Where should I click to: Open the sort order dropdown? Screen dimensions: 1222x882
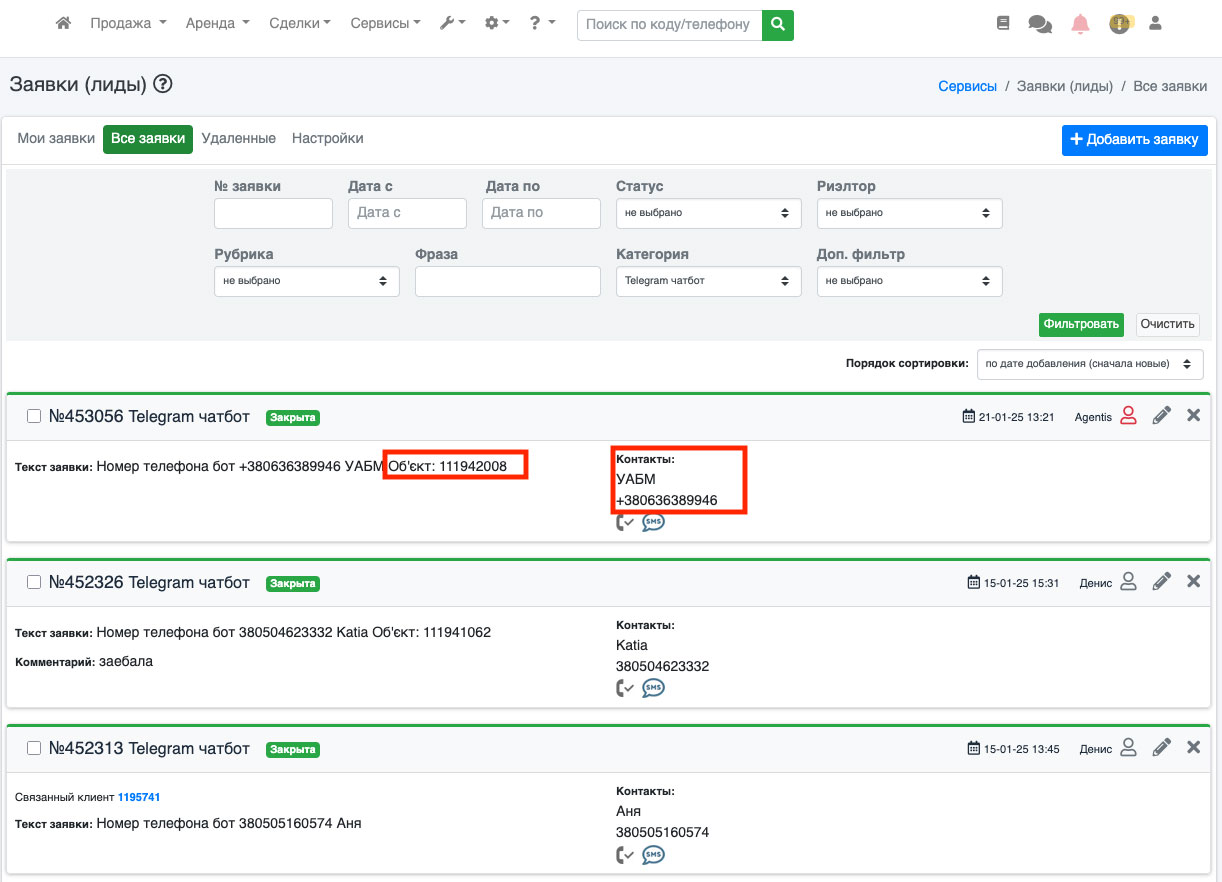click(1089, 365)
